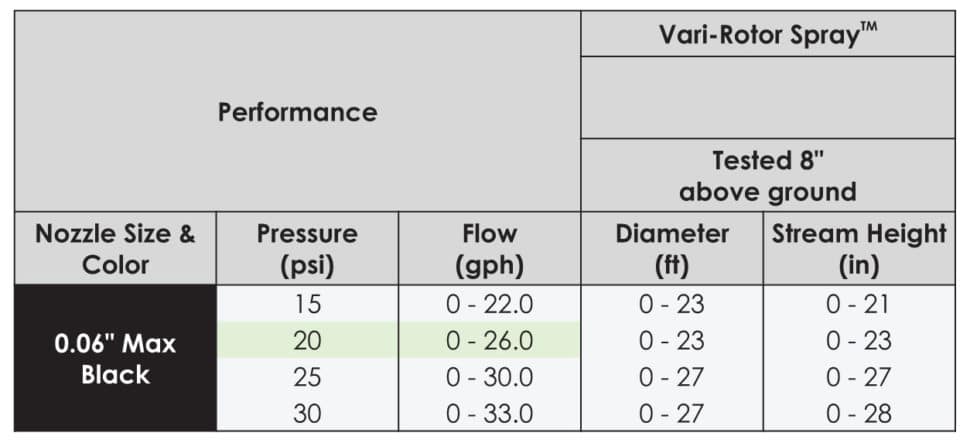This screenshot has height=443, width=970.
Task: Select the 0 - 22.0 flow value
Action: coord(489,305)
